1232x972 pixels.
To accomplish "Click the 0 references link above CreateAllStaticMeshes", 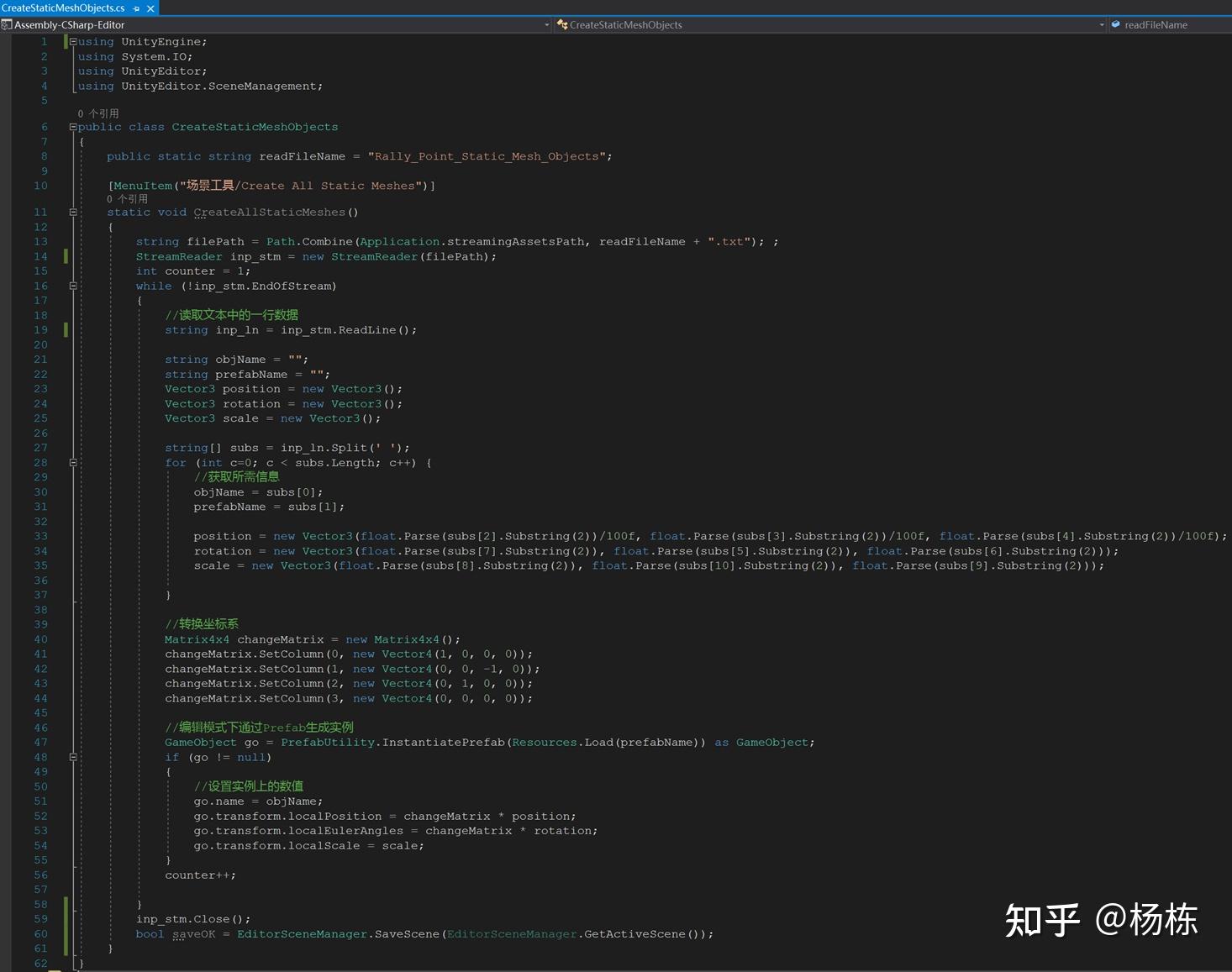I will [x=126, y=198].
